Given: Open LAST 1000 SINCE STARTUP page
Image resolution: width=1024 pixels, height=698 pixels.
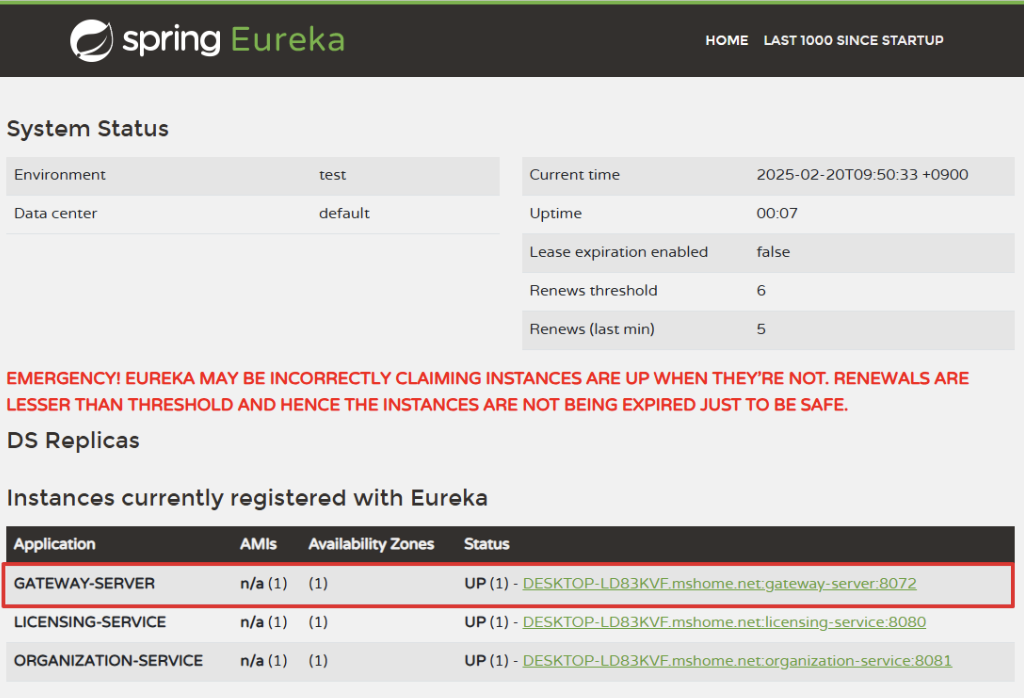Looking at the screenshot, I should click(853, 40).
